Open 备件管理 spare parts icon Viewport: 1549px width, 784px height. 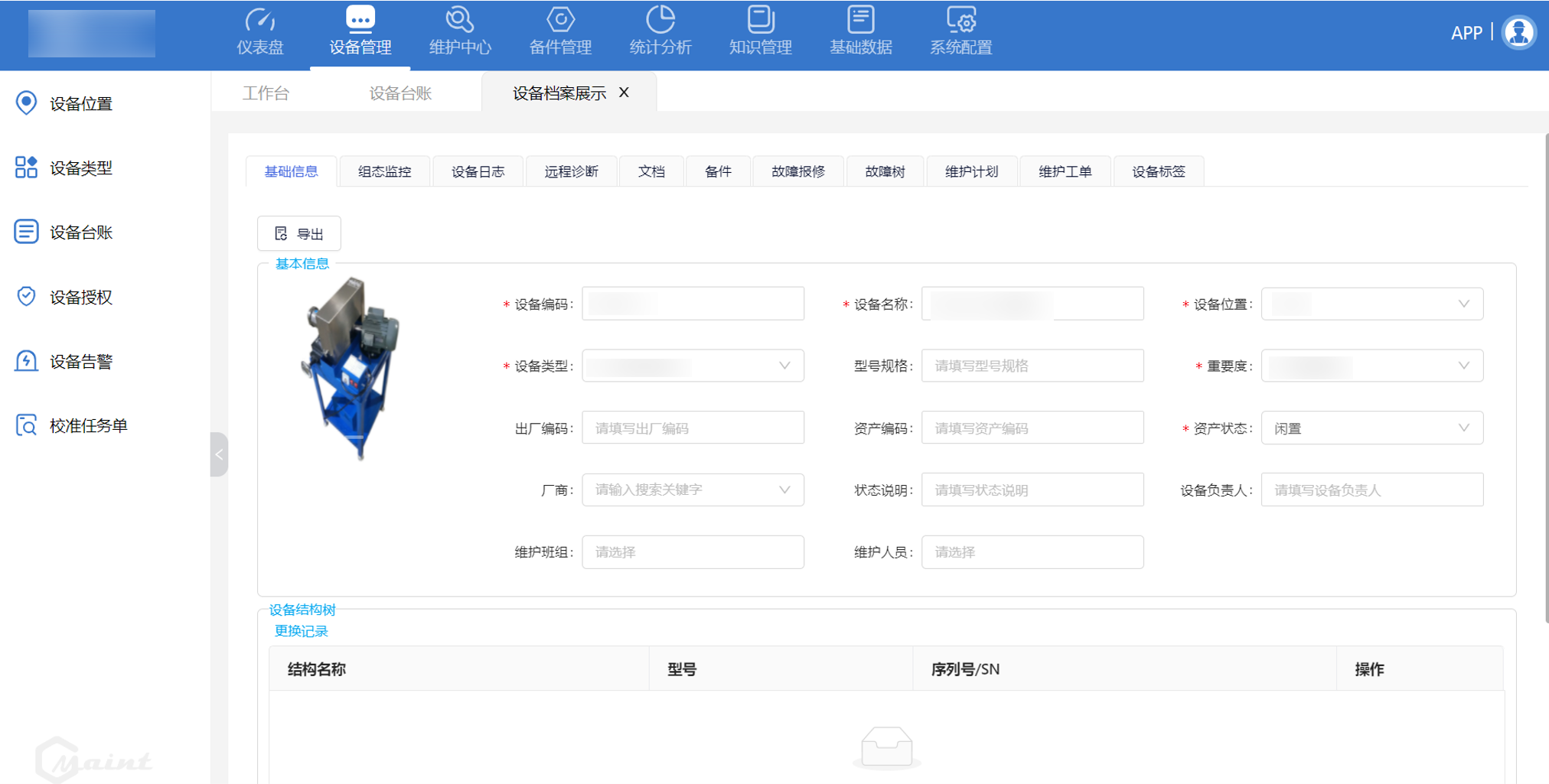pos(560,20)
